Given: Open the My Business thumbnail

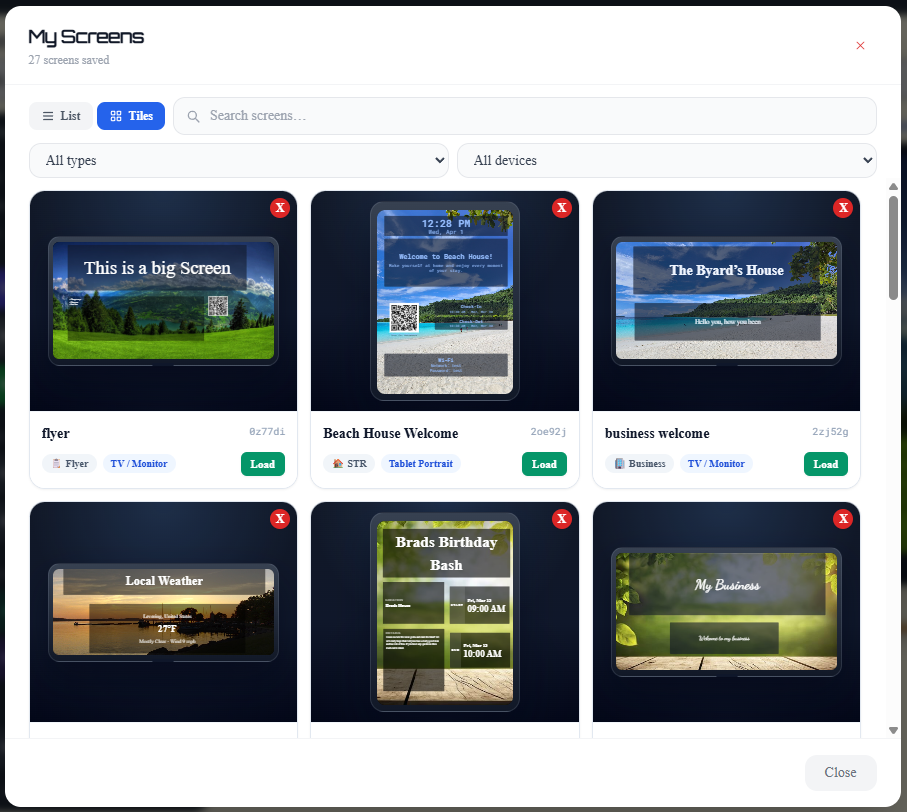Looking at the screenshot, I should 726,612.
